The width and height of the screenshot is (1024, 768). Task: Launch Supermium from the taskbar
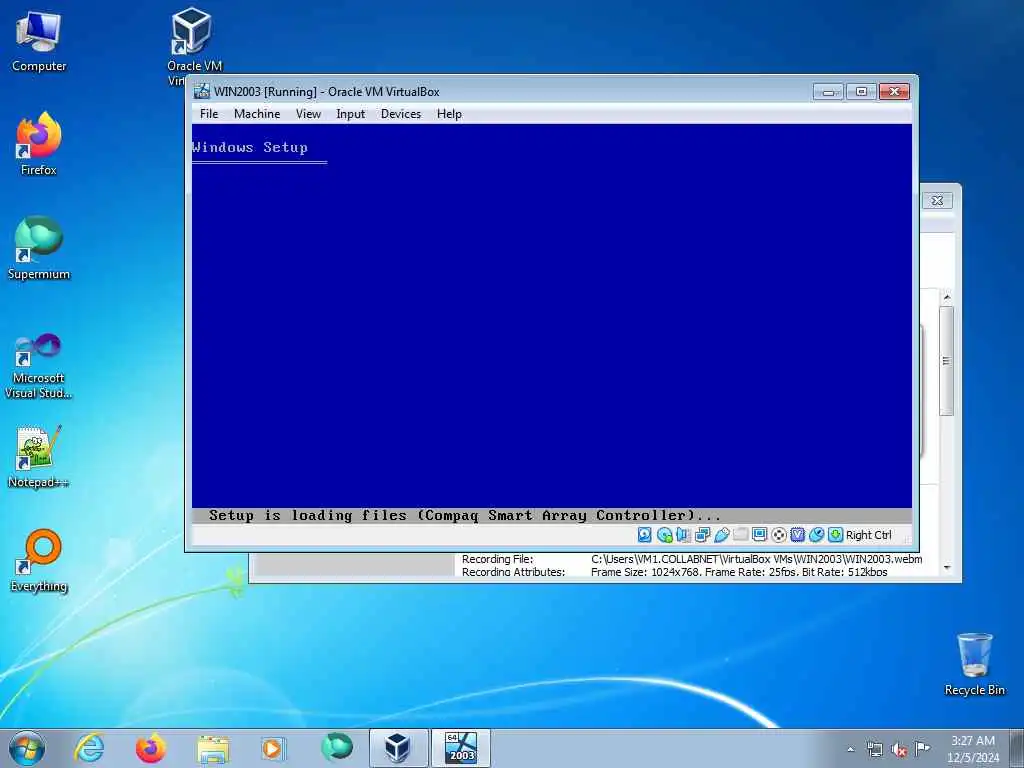click(336, 748)
